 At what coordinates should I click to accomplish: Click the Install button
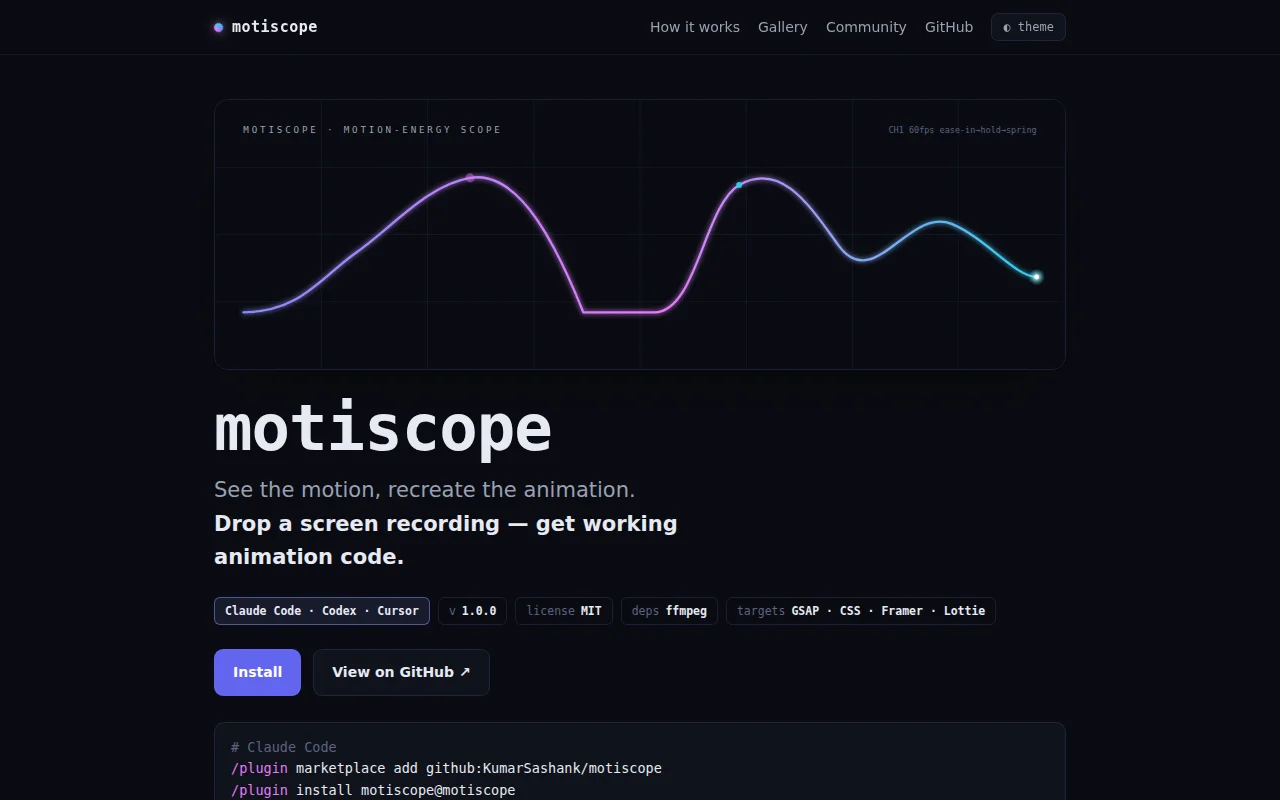pyautogui.click(x=257, y=672)
